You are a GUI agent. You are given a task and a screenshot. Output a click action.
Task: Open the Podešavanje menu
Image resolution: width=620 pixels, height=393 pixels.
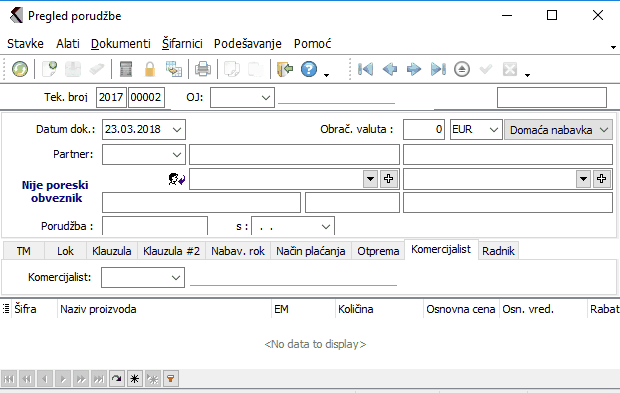(248, 43)
